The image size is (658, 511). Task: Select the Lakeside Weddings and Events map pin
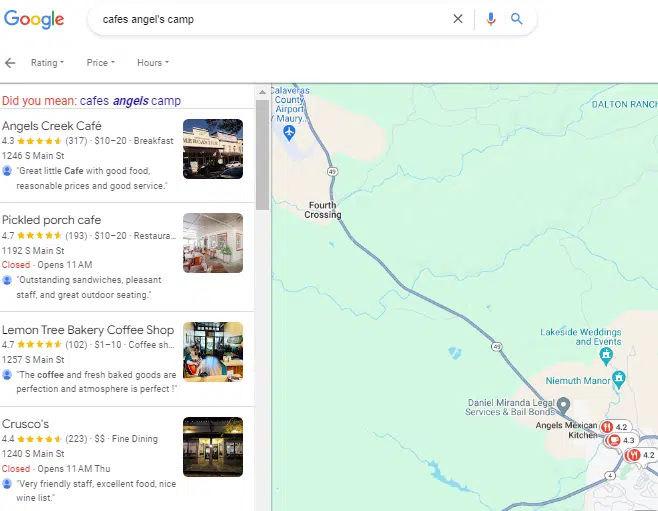pos(606,356)
